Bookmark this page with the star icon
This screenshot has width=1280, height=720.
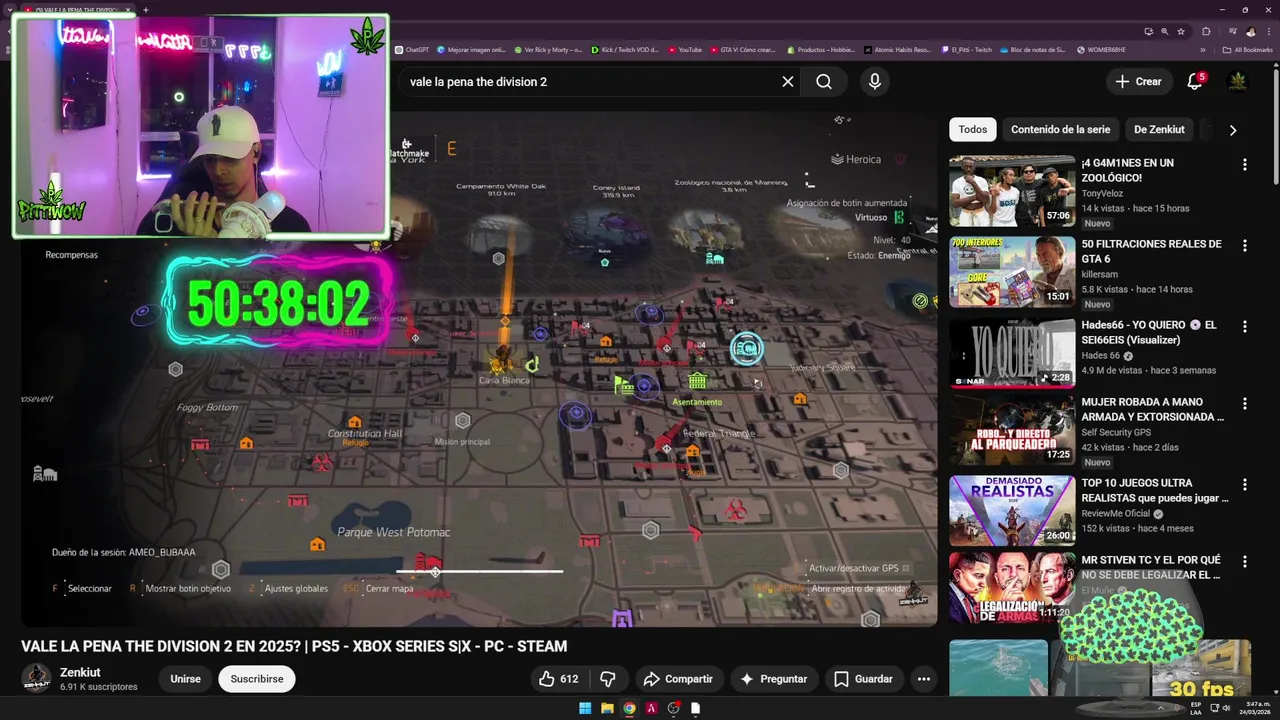click(x=1180, y=31)
